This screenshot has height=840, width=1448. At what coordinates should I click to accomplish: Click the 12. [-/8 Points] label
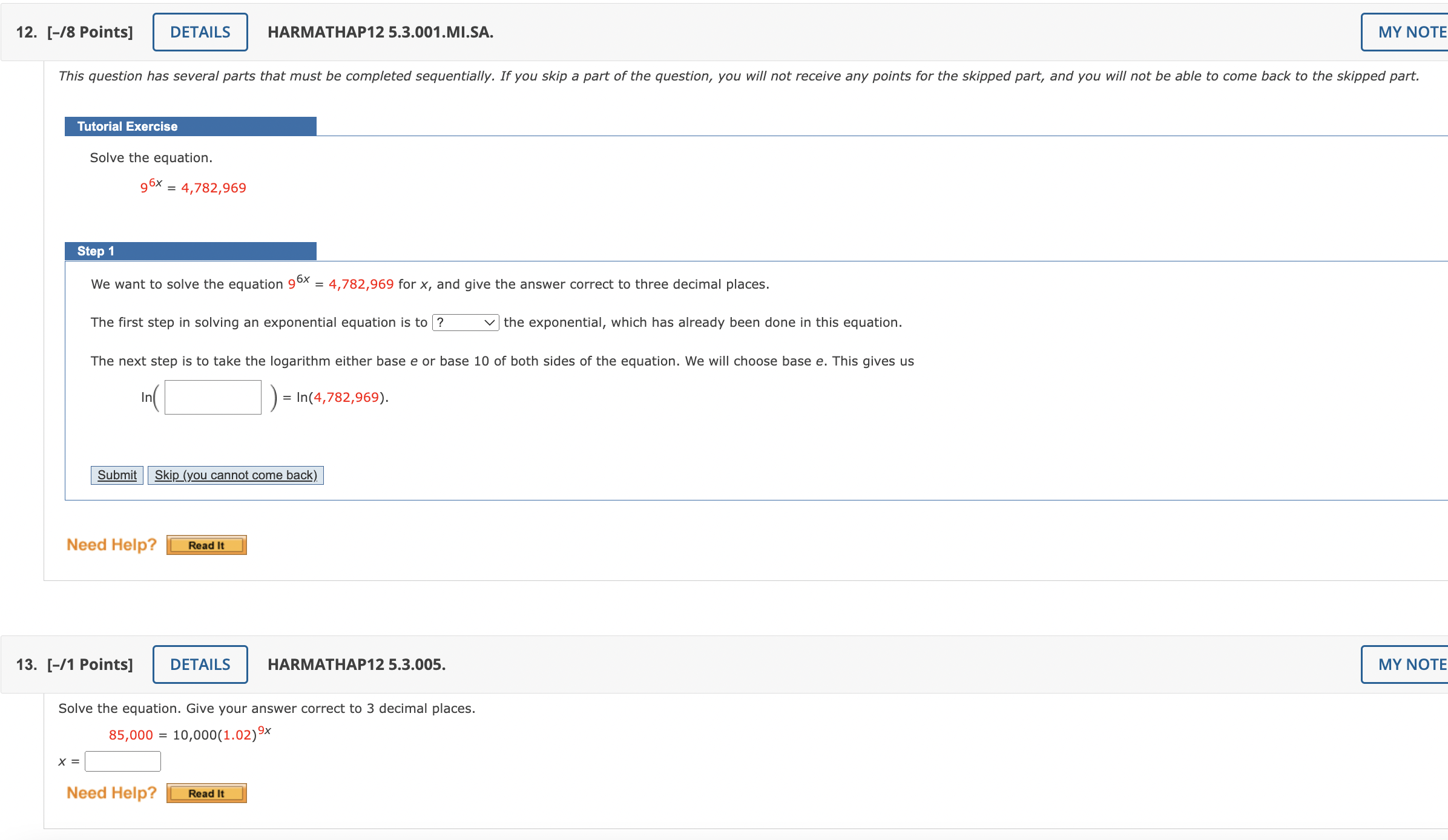click(74, 32)
